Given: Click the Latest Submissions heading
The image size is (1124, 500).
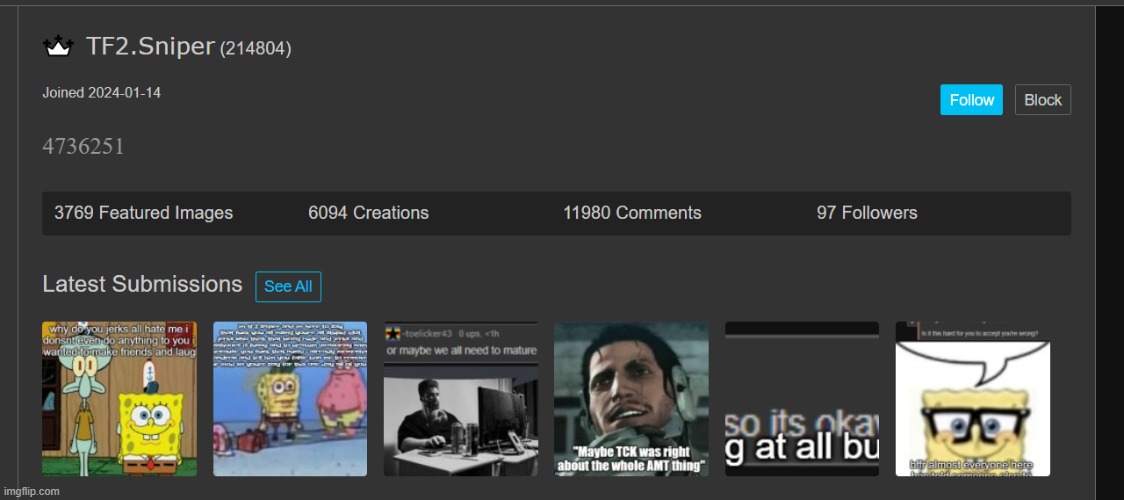Looking at the screenshot, I should [x=142, y=284].
